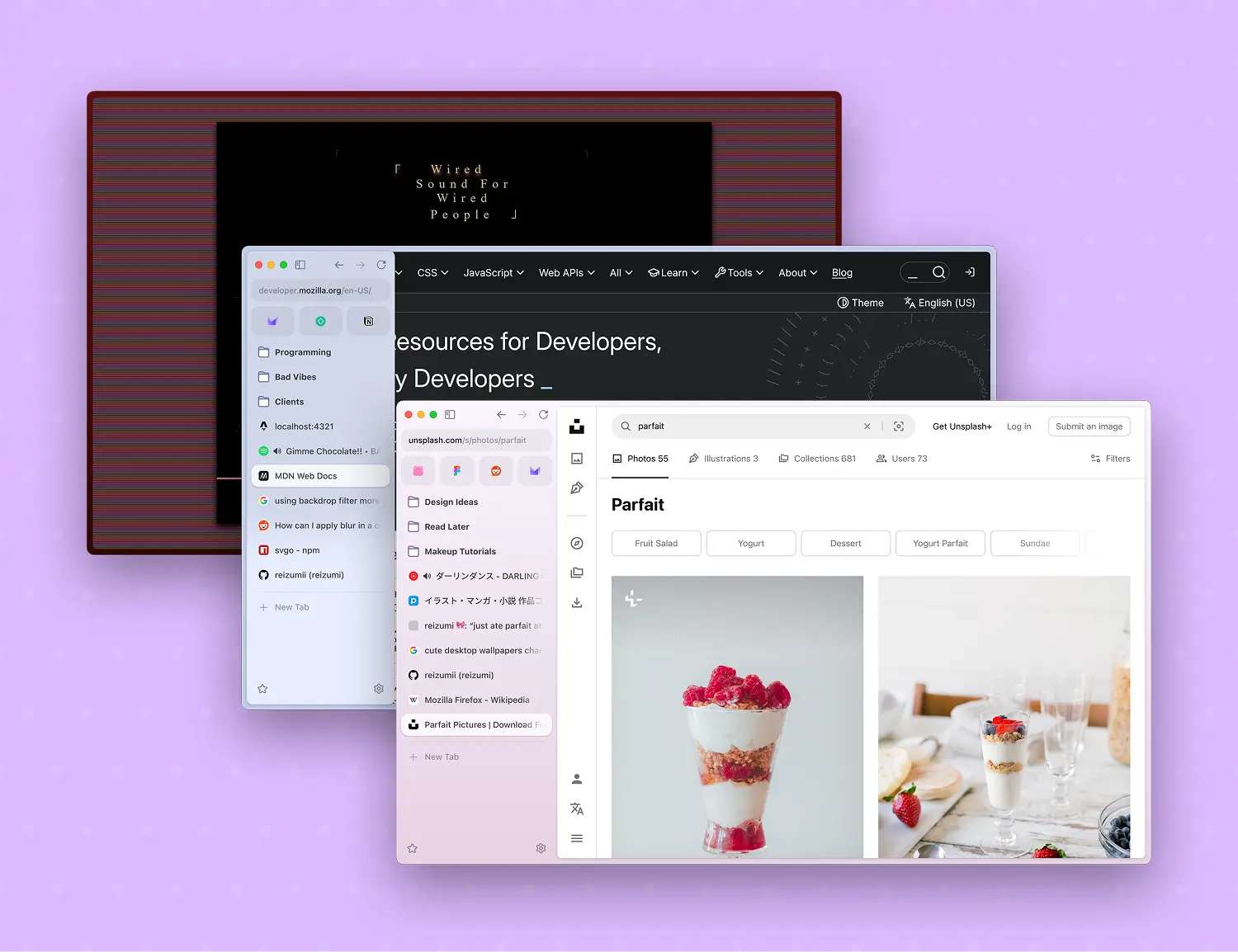Viewport: 1238px width, 952px height.
Task: Reload the unsplash.com page
Action: 543,415
